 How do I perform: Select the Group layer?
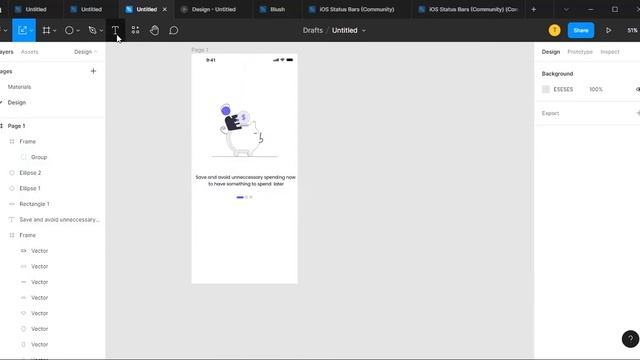pos(39,157)
